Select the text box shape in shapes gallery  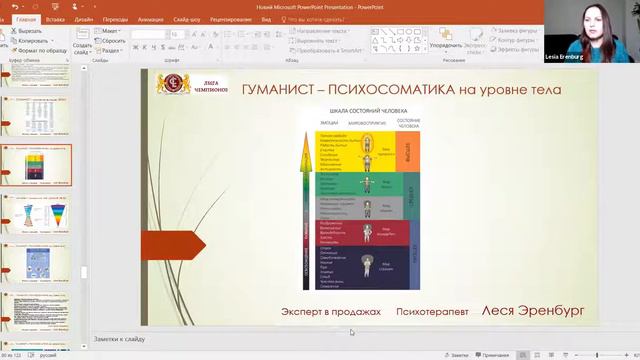[375, 32]
